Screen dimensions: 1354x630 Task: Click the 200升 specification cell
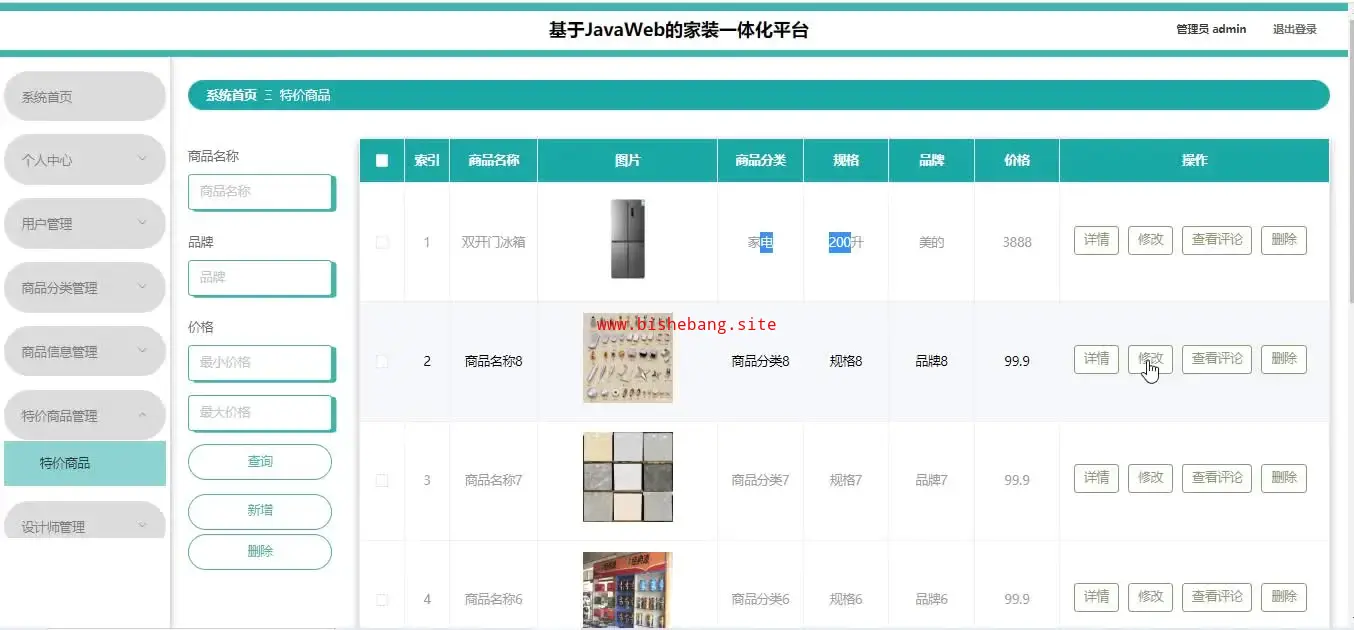point(846,242)
